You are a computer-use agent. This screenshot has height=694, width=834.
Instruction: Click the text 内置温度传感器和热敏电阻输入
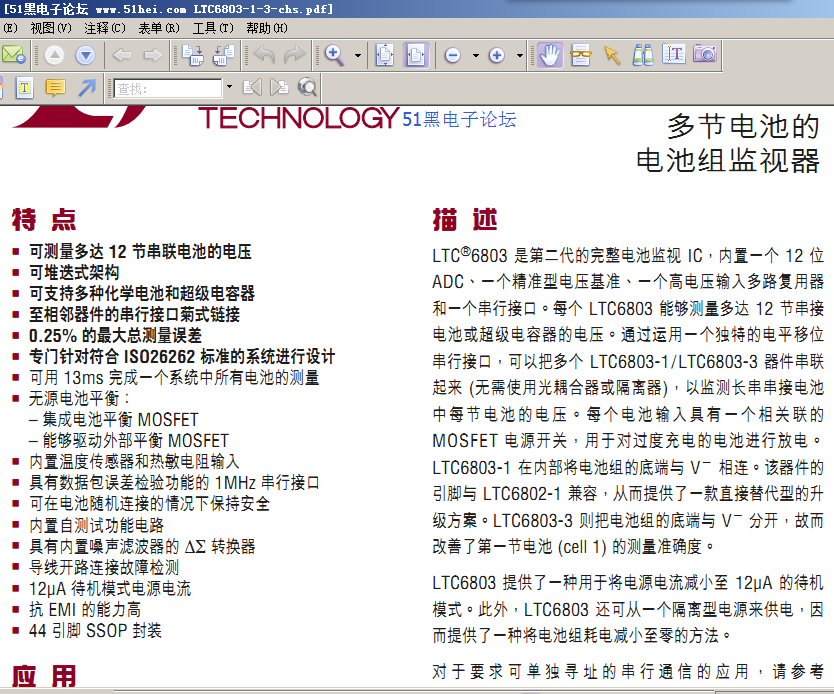pyautogui.click(x=135, y=462)
